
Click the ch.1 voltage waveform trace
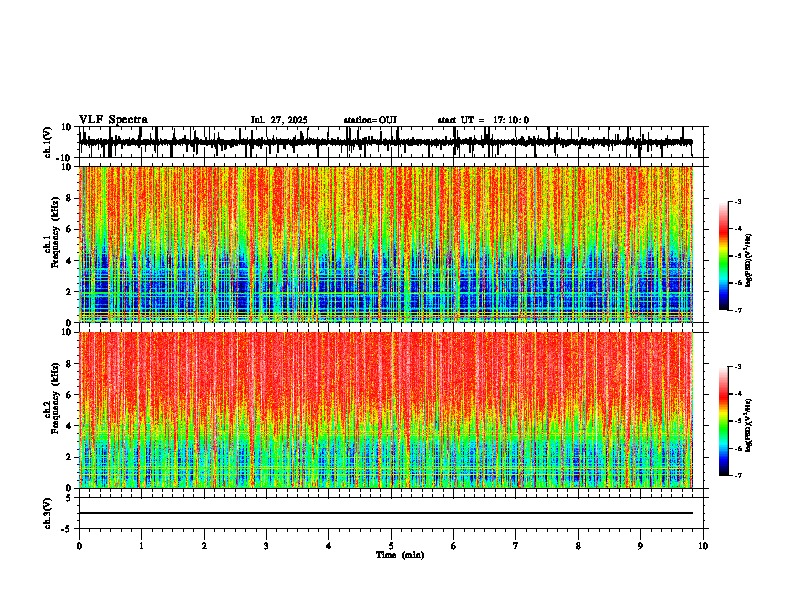pos(385,142)
